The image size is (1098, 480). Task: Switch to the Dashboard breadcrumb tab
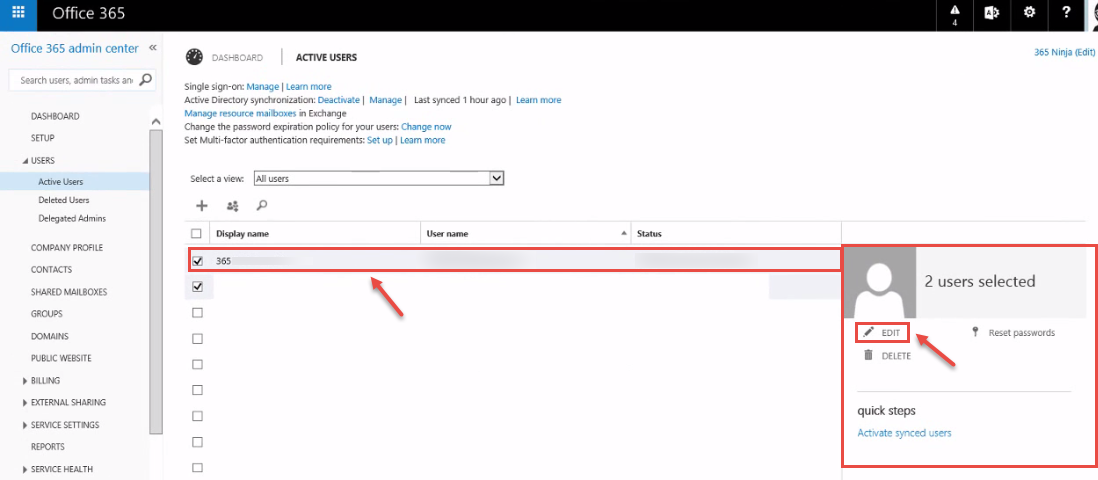point(237,57)
